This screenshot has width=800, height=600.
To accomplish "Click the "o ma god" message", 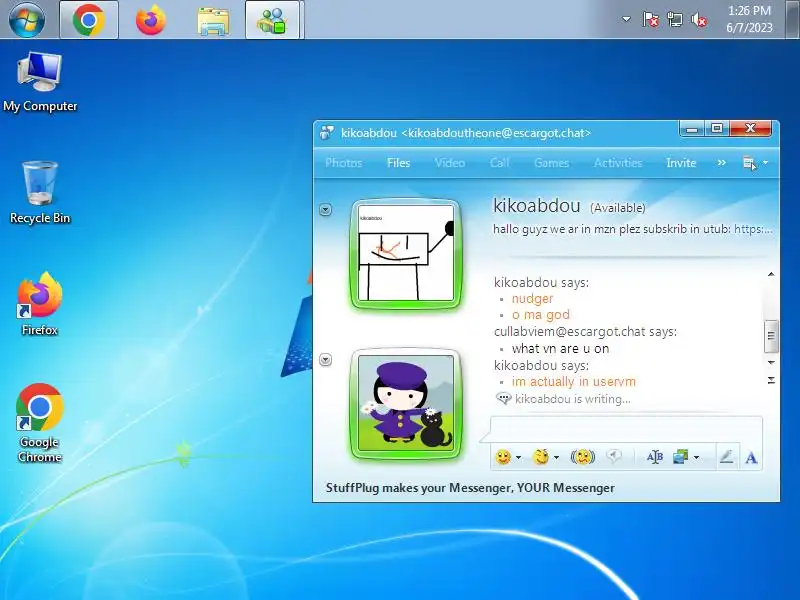I will coord(541,315).
